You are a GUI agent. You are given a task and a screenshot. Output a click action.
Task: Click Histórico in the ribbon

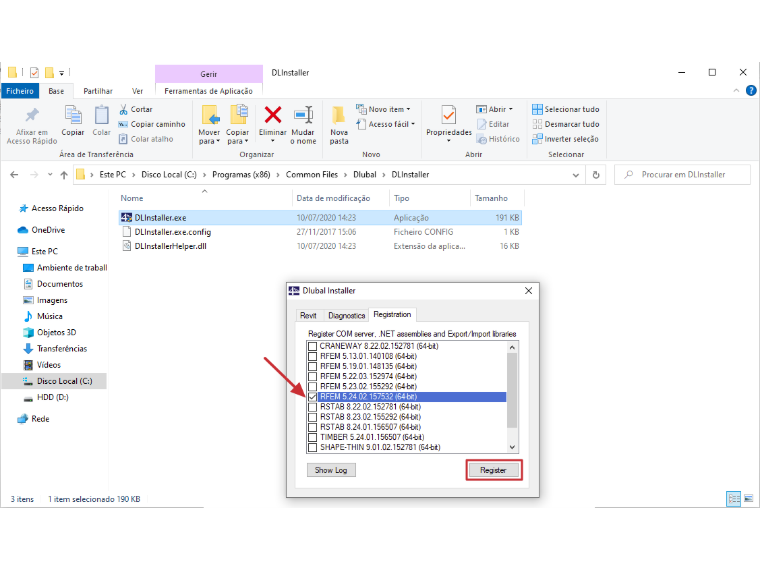(498, 139)
